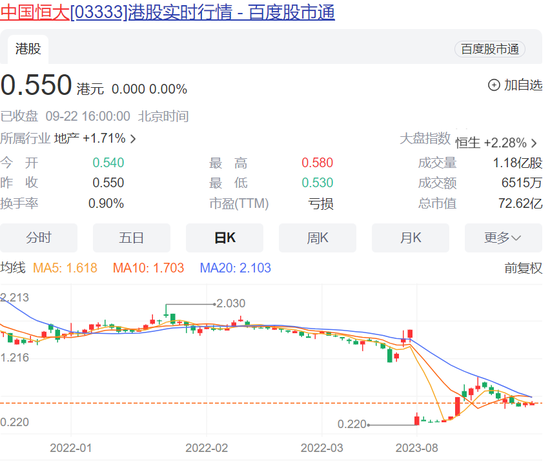Switch to the 分时 chart tab
Screen dimensions: 550x461
39,238
